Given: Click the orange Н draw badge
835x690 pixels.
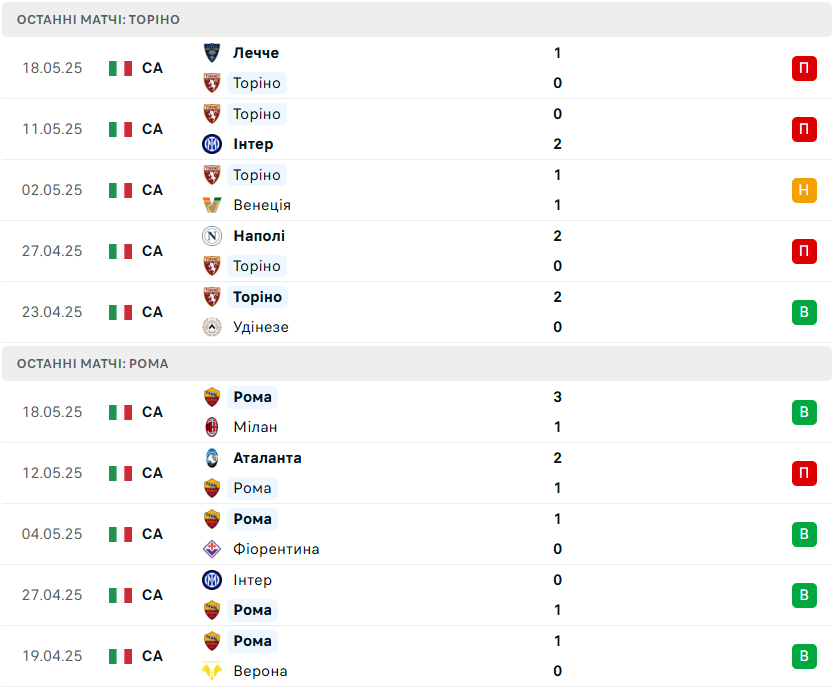Looking at the screenshot, I should [804, 190].
